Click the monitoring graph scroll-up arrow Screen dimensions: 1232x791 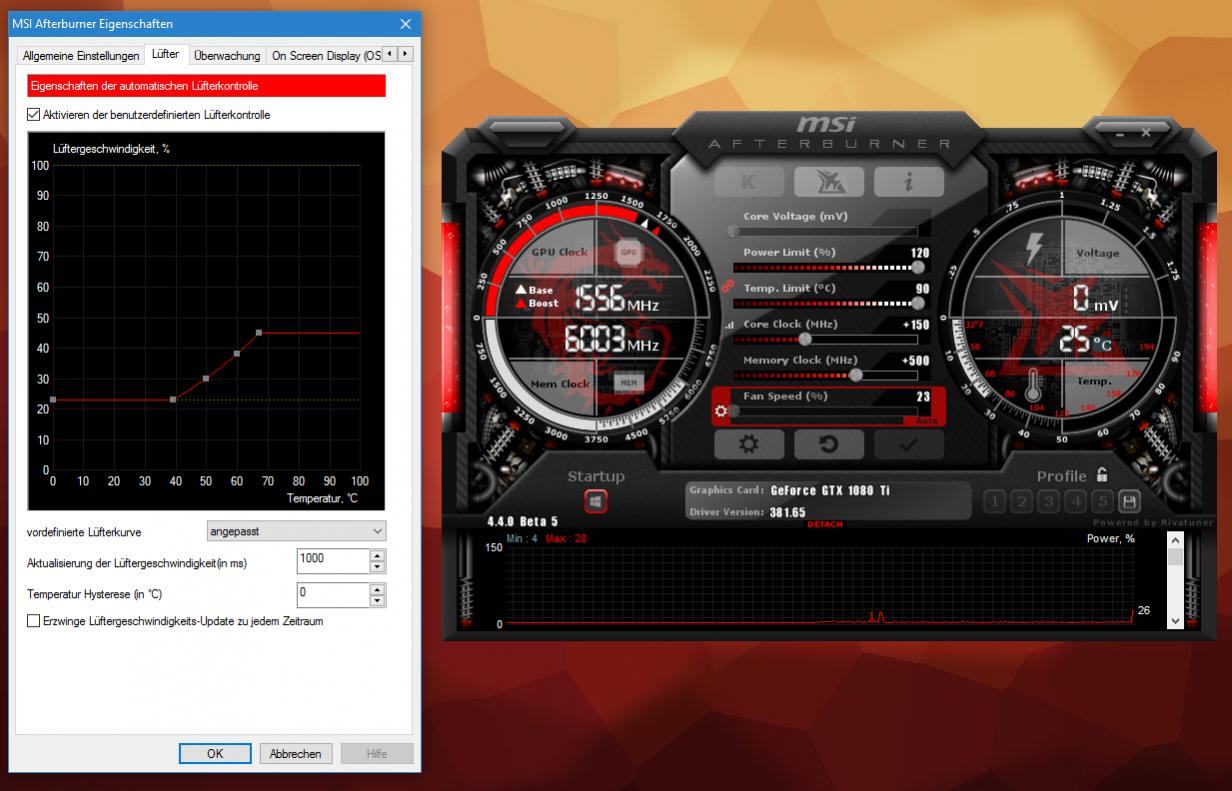[x=1175, y=540]
